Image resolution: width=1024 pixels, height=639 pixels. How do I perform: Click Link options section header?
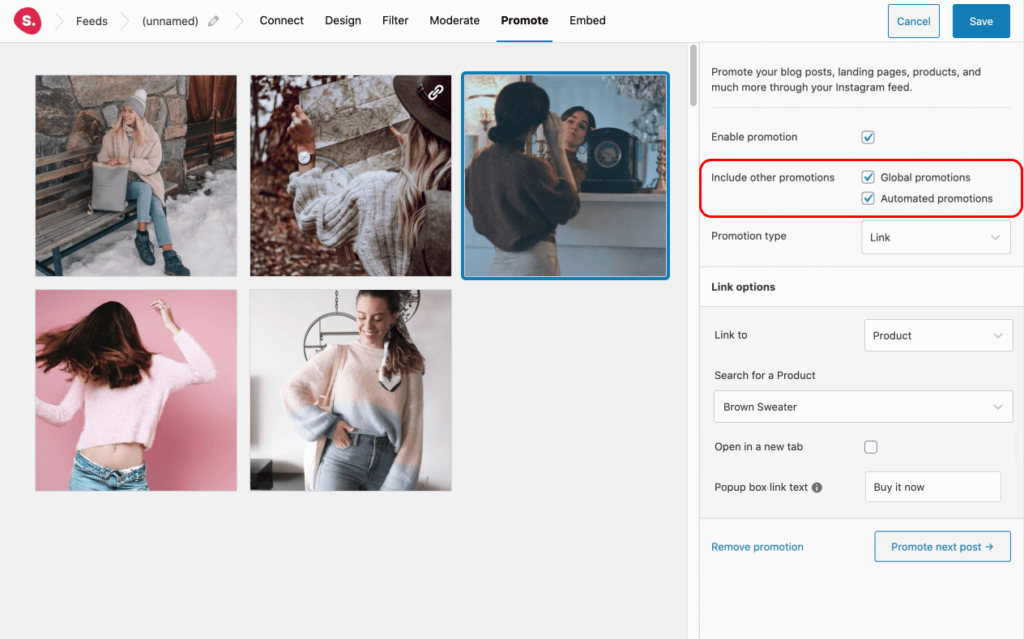click(743, 287)
